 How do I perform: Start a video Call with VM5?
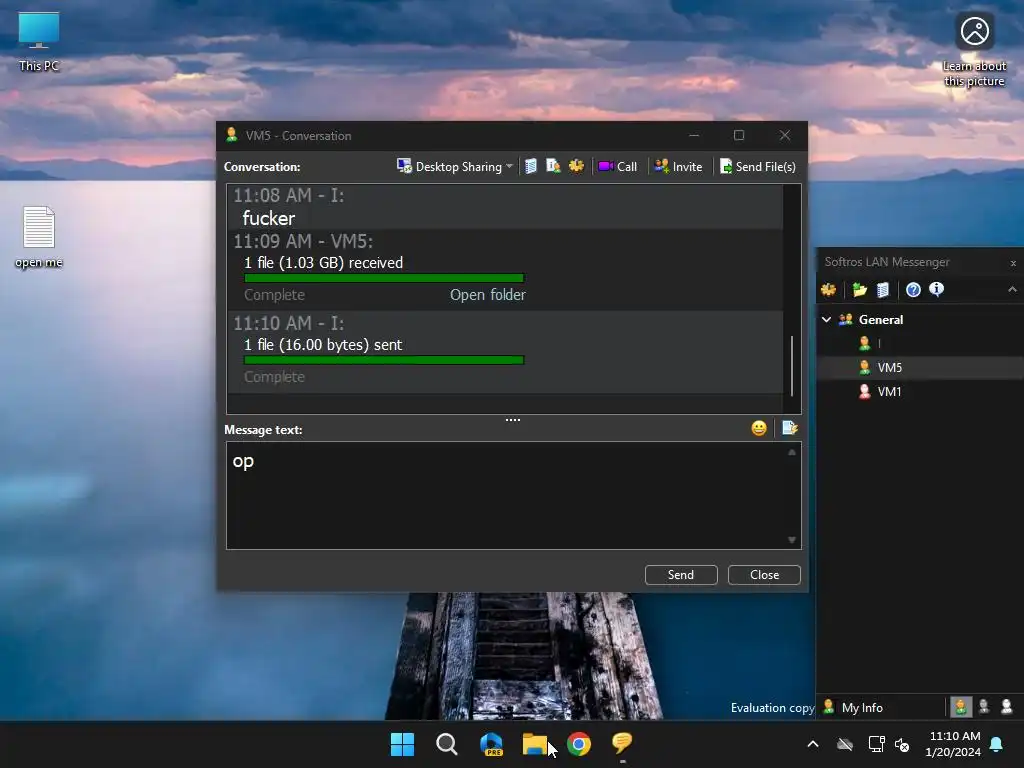click(x=618, y=167)
